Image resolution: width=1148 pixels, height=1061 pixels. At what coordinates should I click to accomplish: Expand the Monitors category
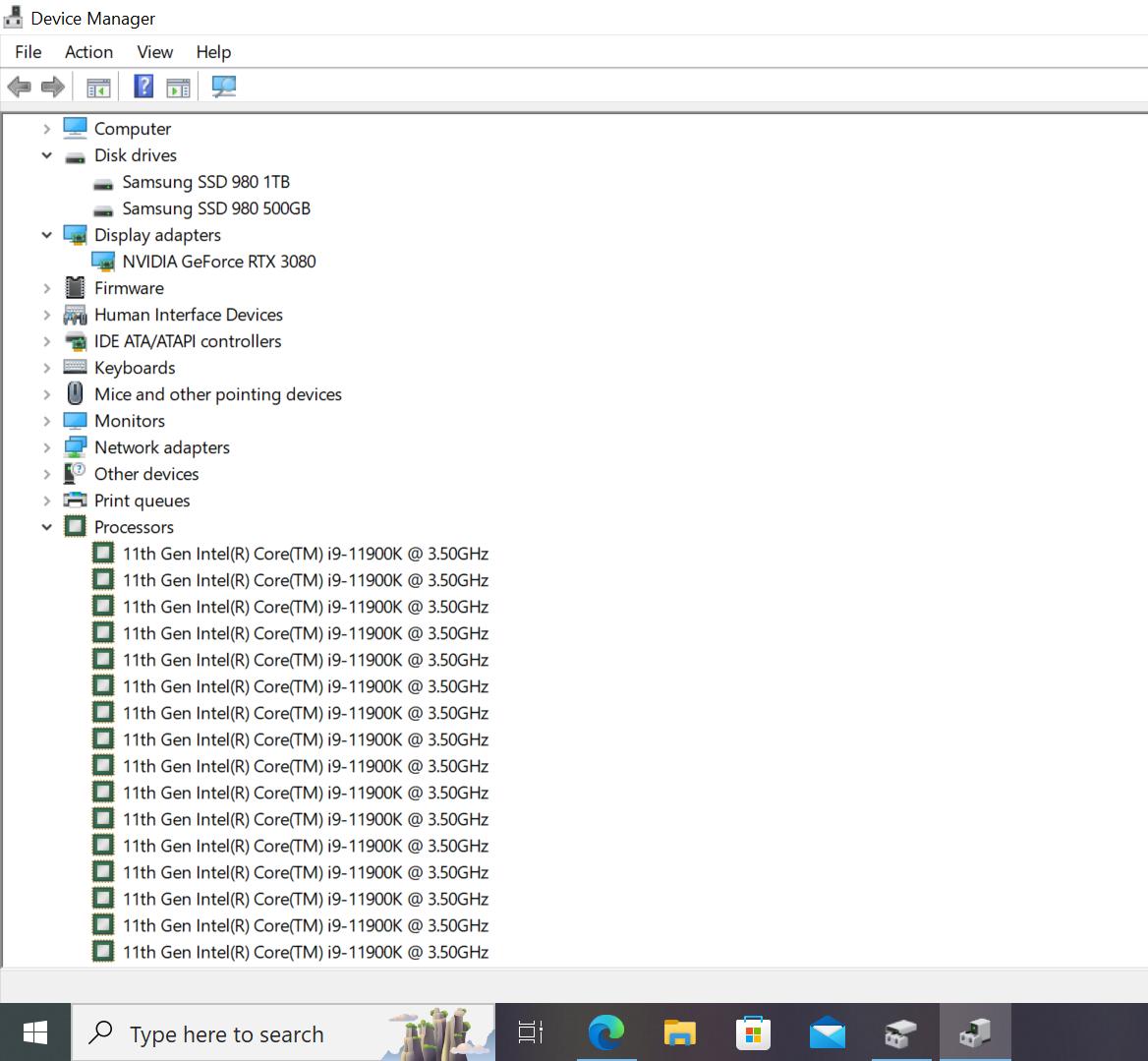[47, 421]
